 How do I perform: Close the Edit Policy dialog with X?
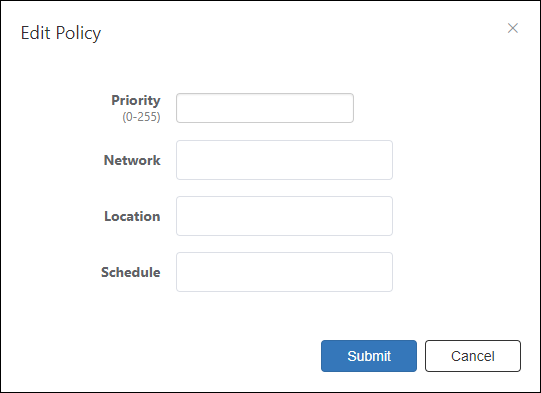[x=513, y=28]
